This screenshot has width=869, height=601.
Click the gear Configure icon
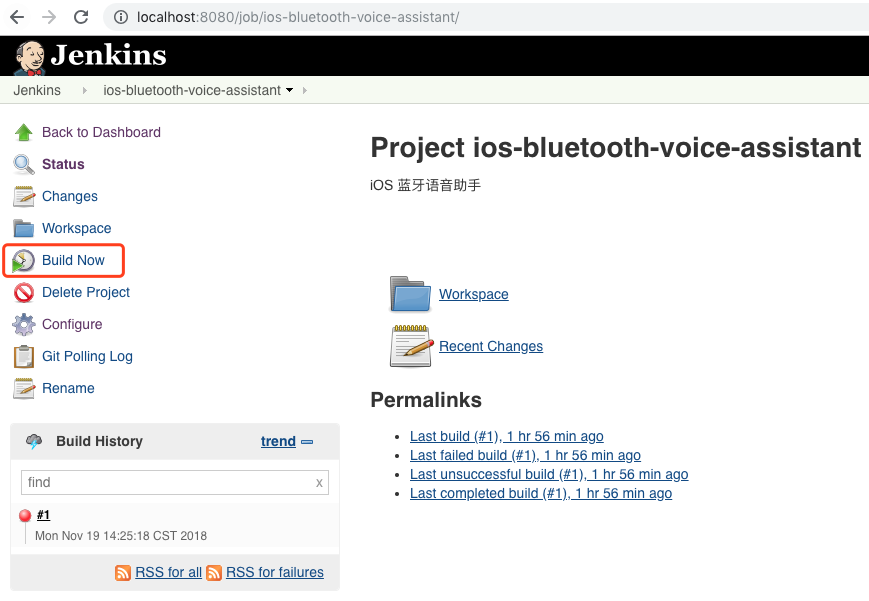tap(23, 324)
